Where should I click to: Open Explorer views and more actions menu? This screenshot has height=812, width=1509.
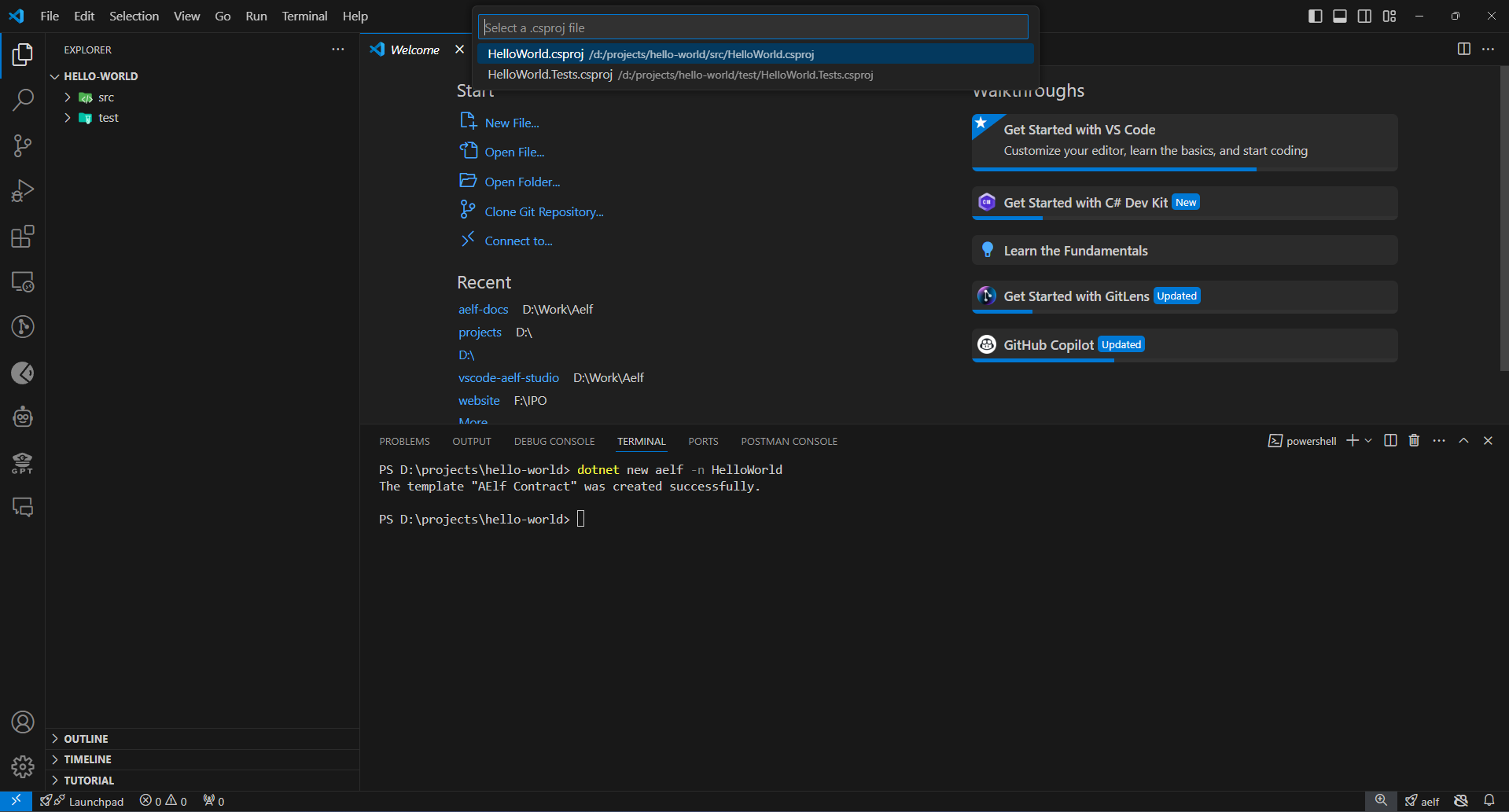click(x=338, y=50)
